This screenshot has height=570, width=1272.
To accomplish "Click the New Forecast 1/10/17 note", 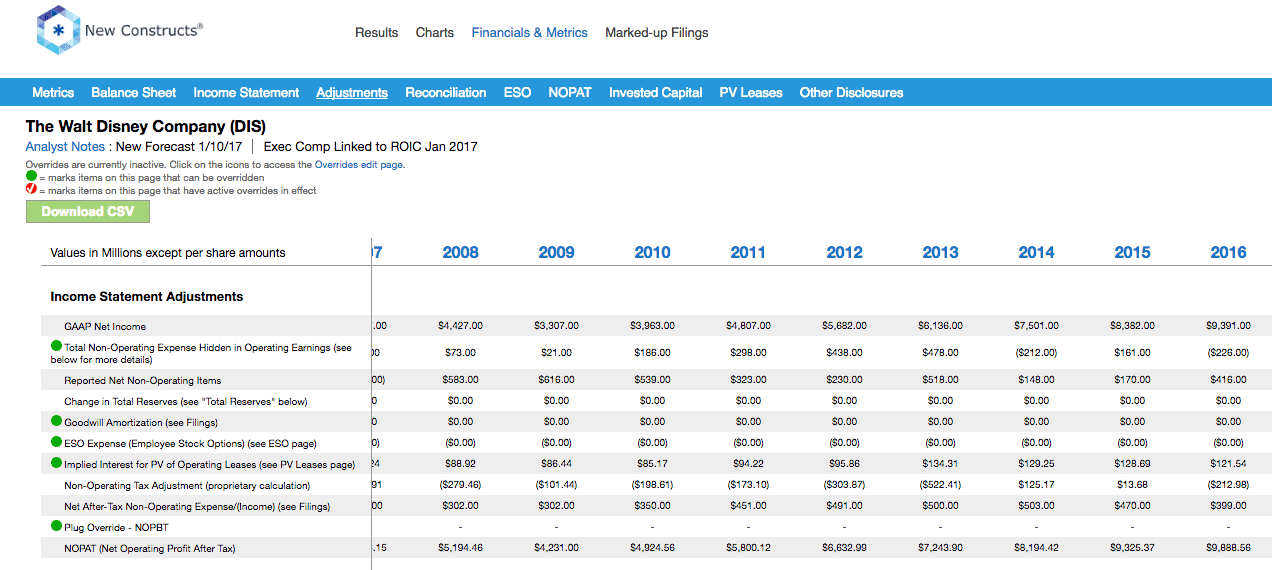I will 179,146.
